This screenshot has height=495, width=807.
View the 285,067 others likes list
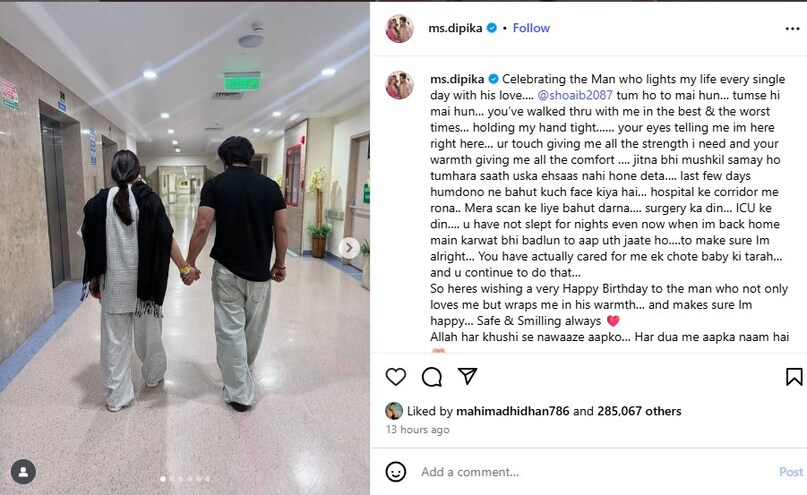(x=639, y=411)
